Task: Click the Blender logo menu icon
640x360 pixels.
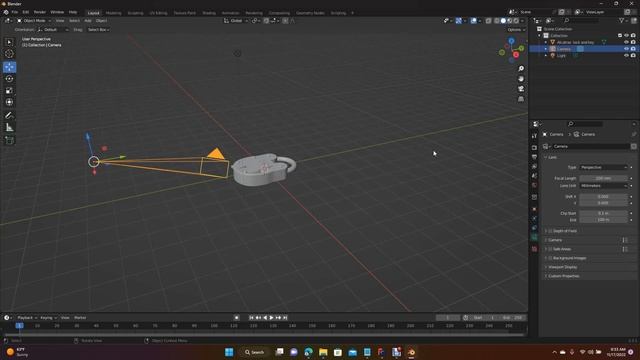Action: tap(6, 12)
